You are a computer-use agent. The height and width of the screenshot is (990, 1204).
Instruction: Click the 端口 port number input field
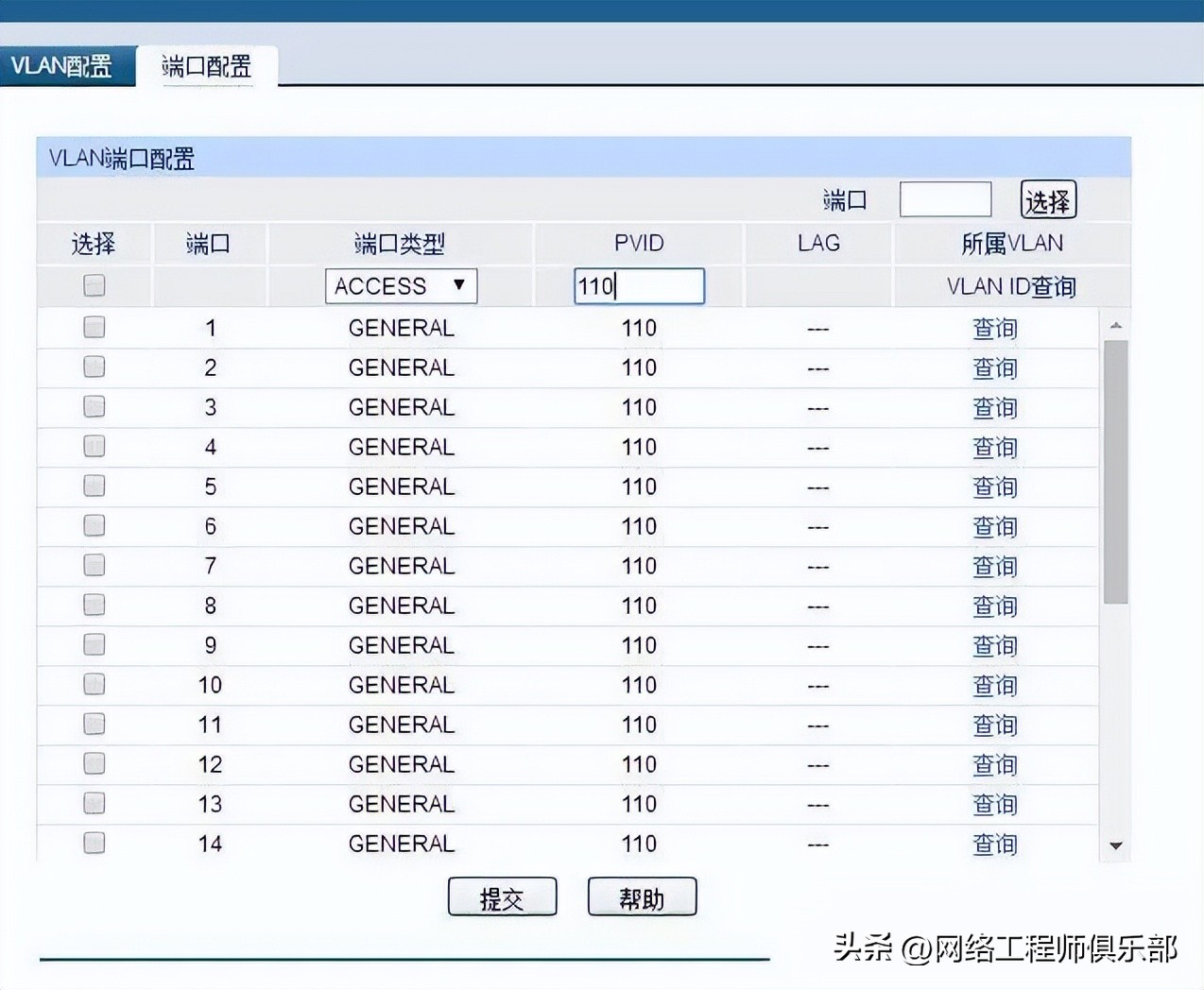click(x=944, y=198)
